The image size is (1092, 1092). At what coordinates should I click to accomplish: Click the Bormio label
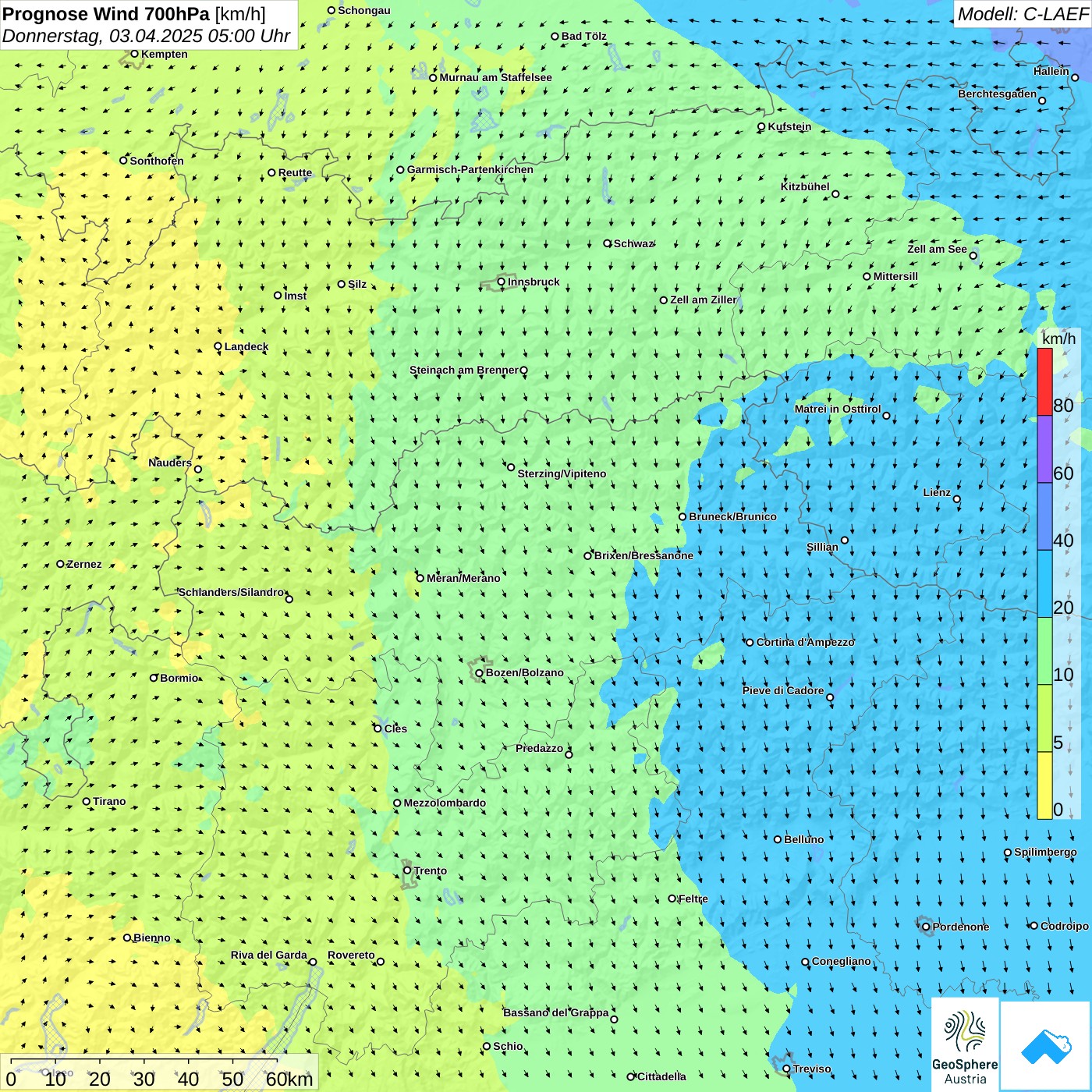(x=179, y=678)
